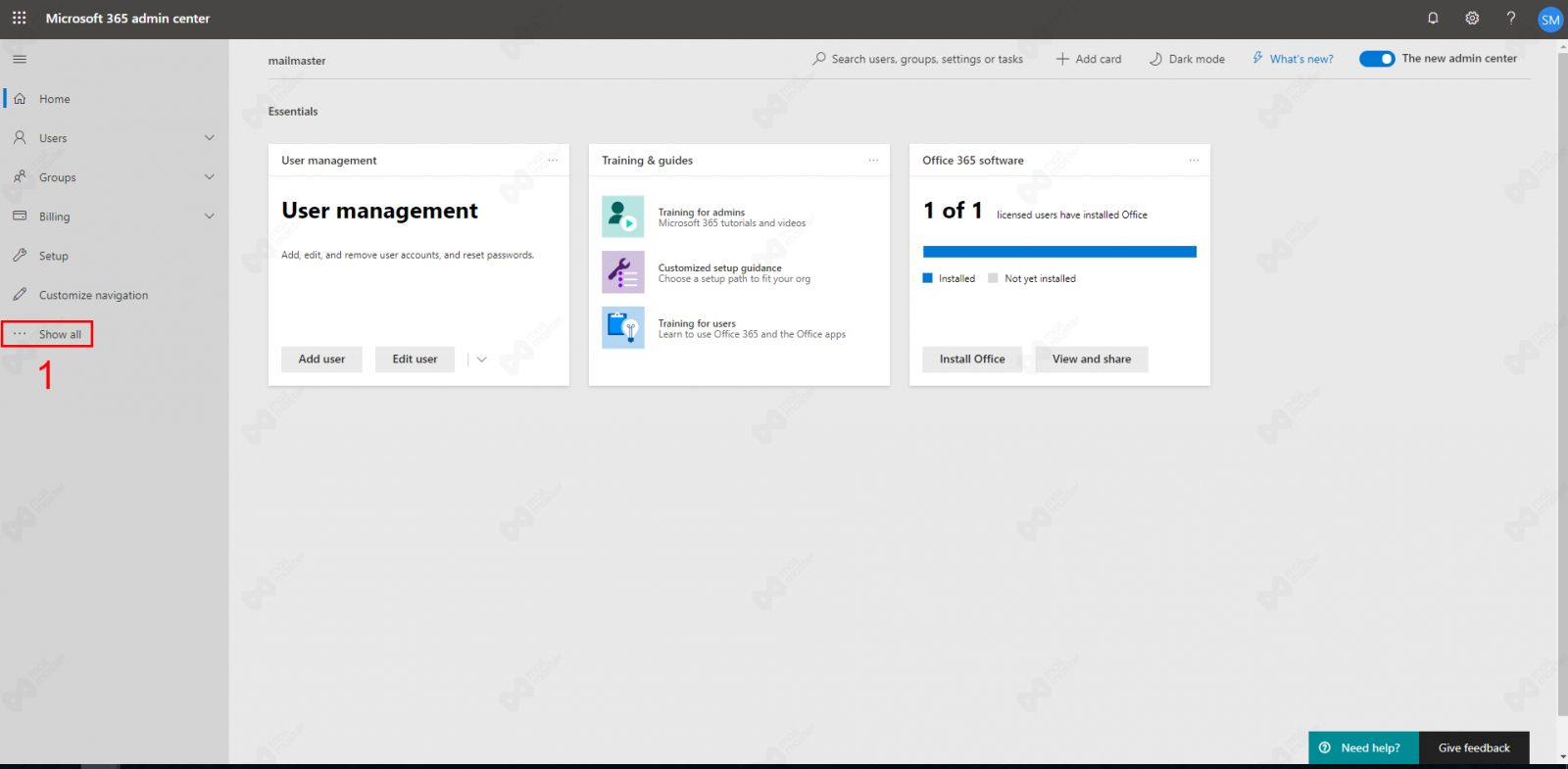
Task: Open the What's new? link
Action: click(x=1301, y=59)
